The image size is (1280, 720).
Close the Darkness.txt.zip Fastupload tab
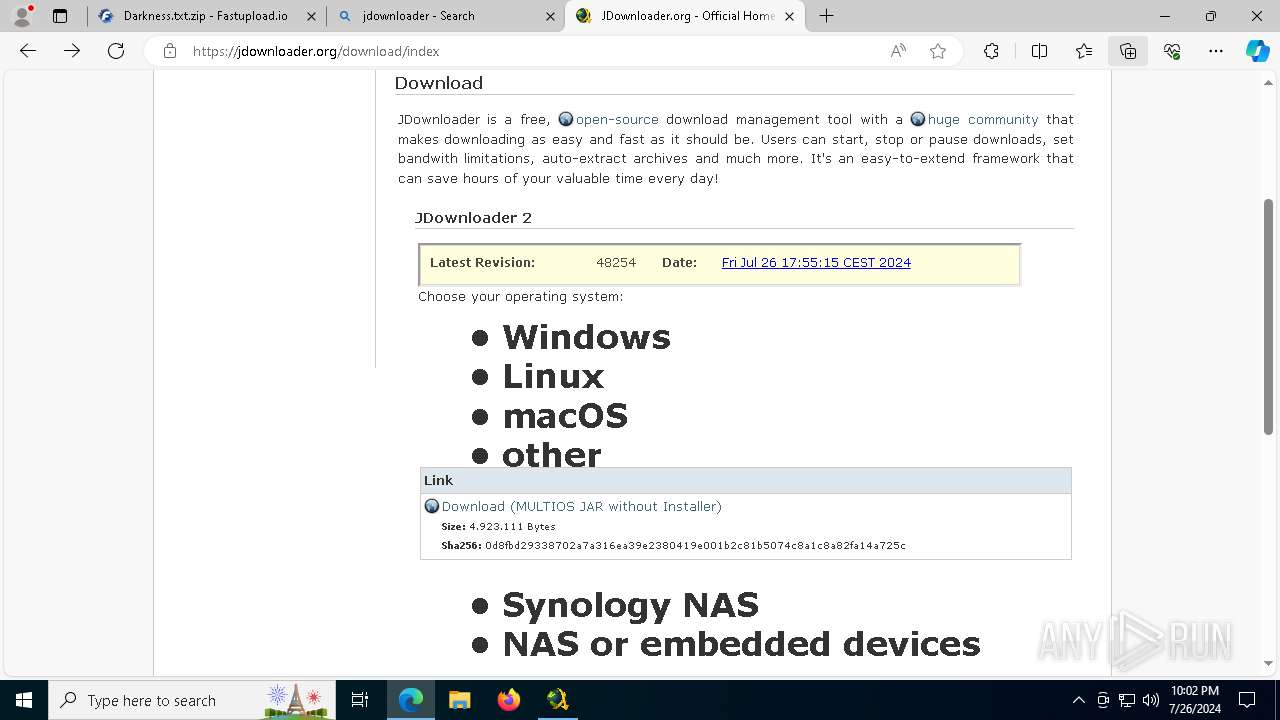312,16
